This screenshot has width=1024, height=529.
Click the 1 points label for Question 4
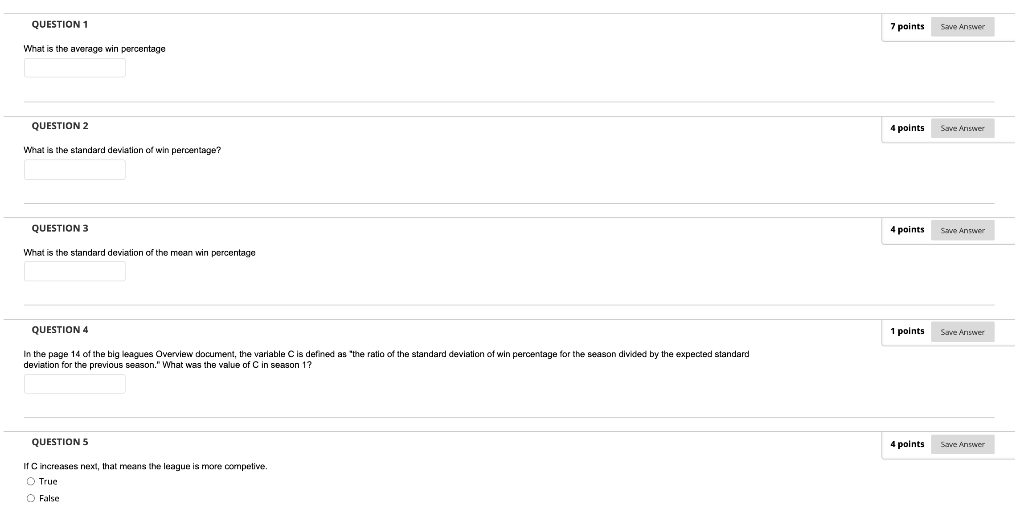(907, 332)
